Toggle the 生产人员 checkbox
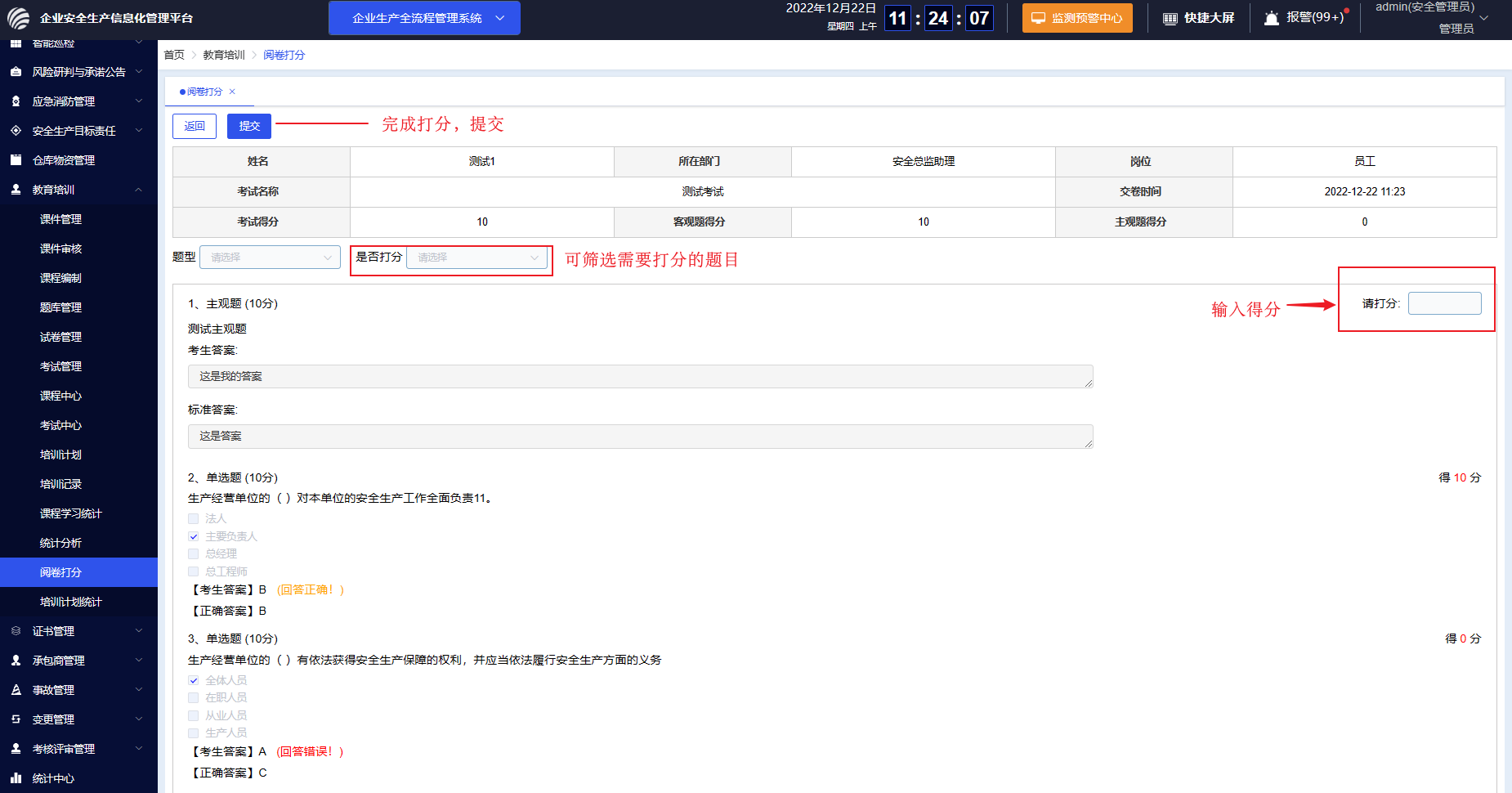1512x793 pixels. click(x=194, y=733)
